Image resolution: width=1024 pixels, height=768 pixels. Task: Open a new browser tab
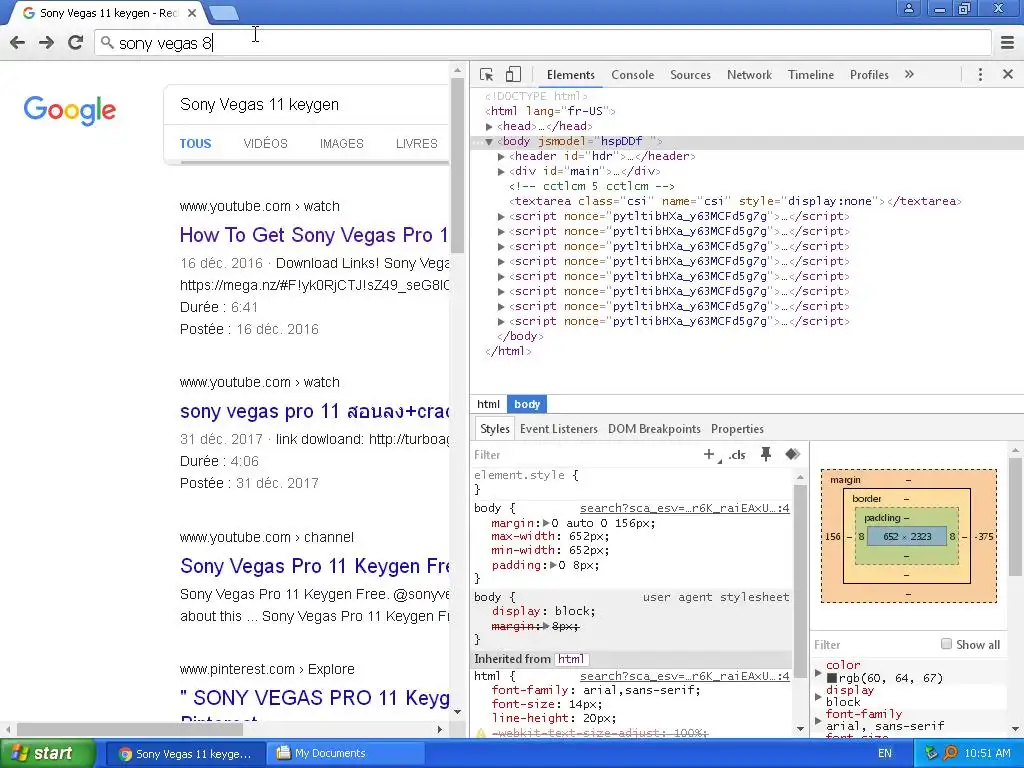pos(224,12)
